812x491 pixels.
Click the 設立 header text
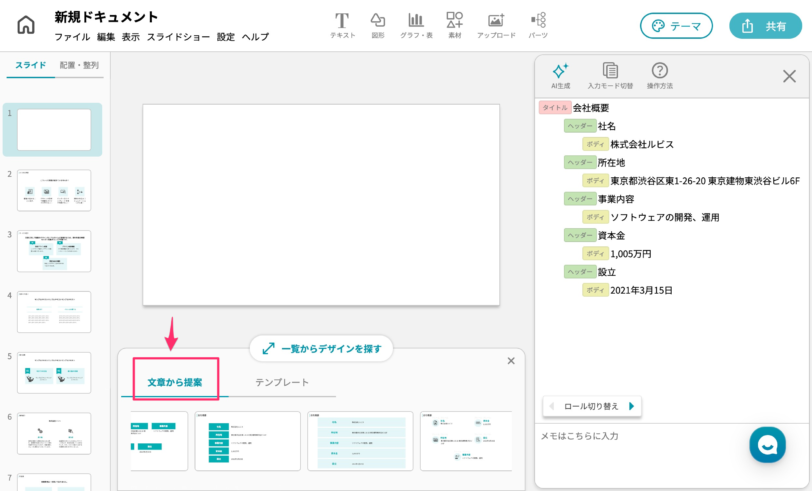606,272
